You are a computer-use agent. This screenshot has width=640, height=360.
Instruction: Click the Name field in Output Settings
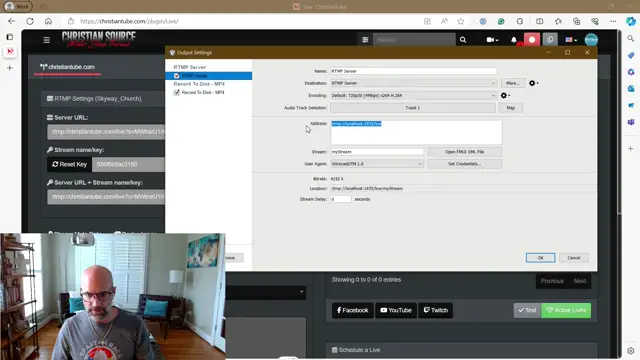coord(413,71)
